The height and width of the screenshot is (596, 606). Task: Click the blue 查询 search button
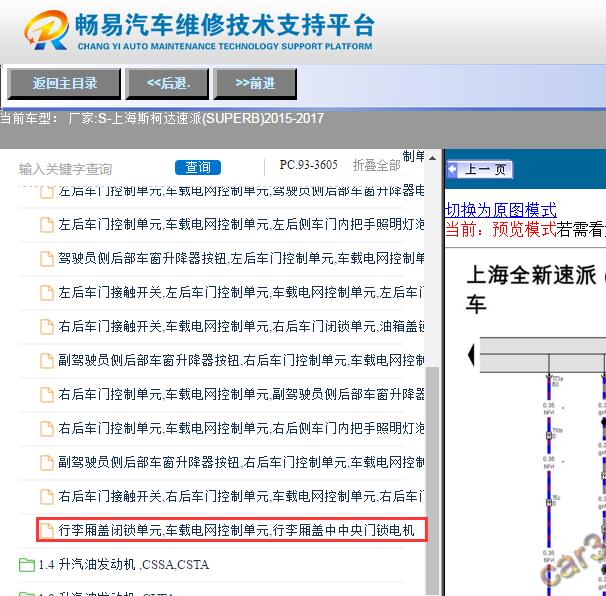point(198,167)
